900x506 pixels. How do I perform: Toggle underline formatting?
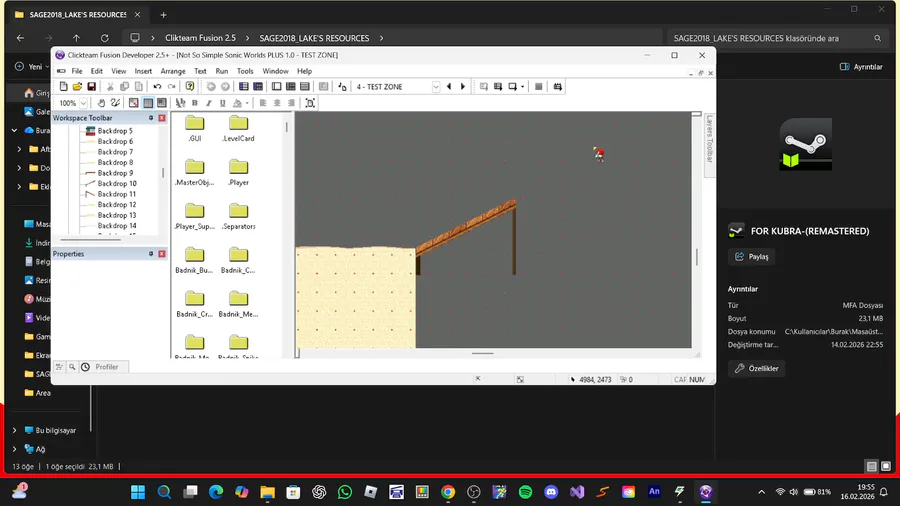[223, 103]
